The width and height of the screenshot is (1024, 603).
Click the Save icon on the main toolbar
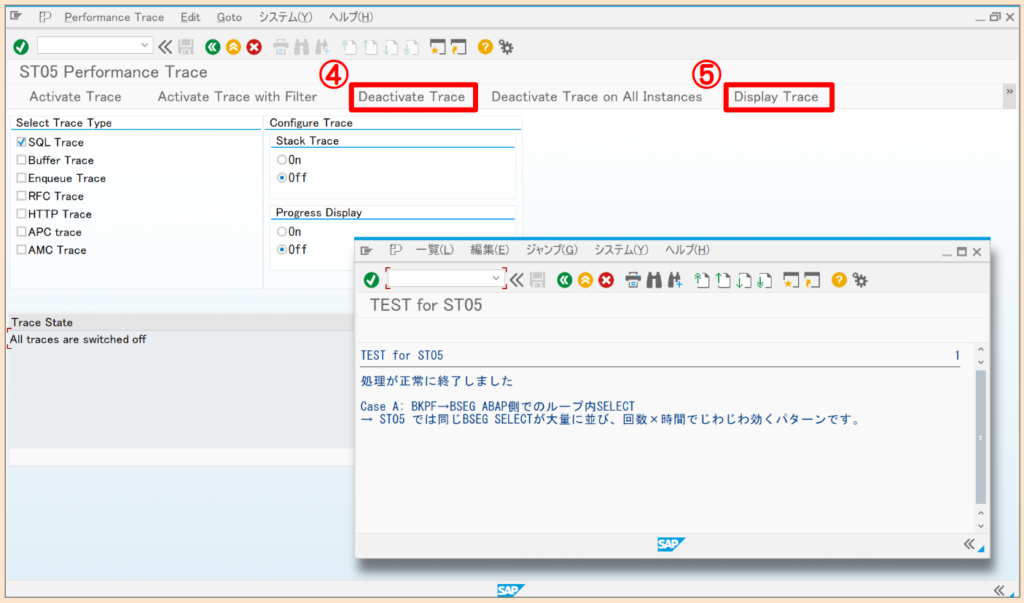[187, 45]
